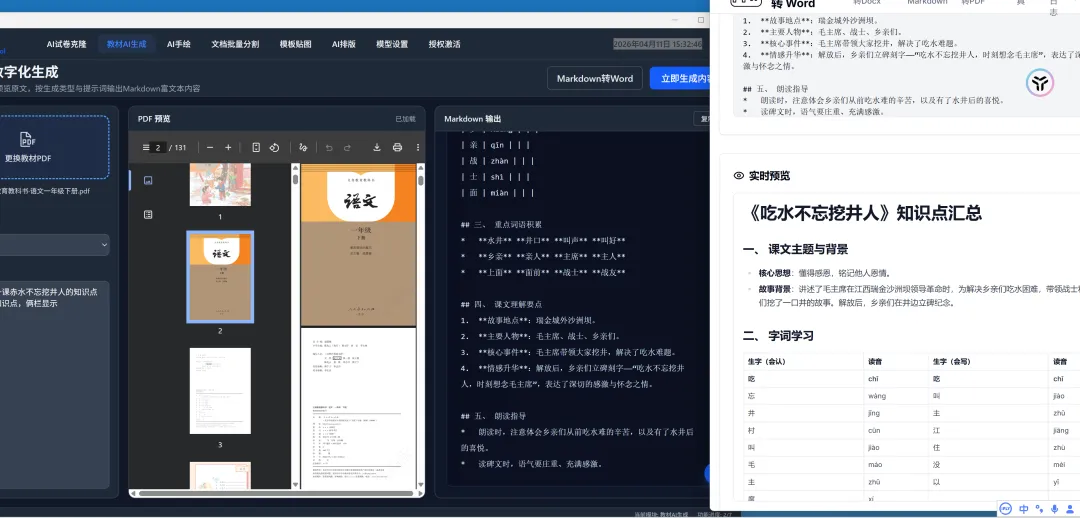Open the AI手绘 tab
The height and width of the screenshot is (518, 1080).
tap(178, 44)
